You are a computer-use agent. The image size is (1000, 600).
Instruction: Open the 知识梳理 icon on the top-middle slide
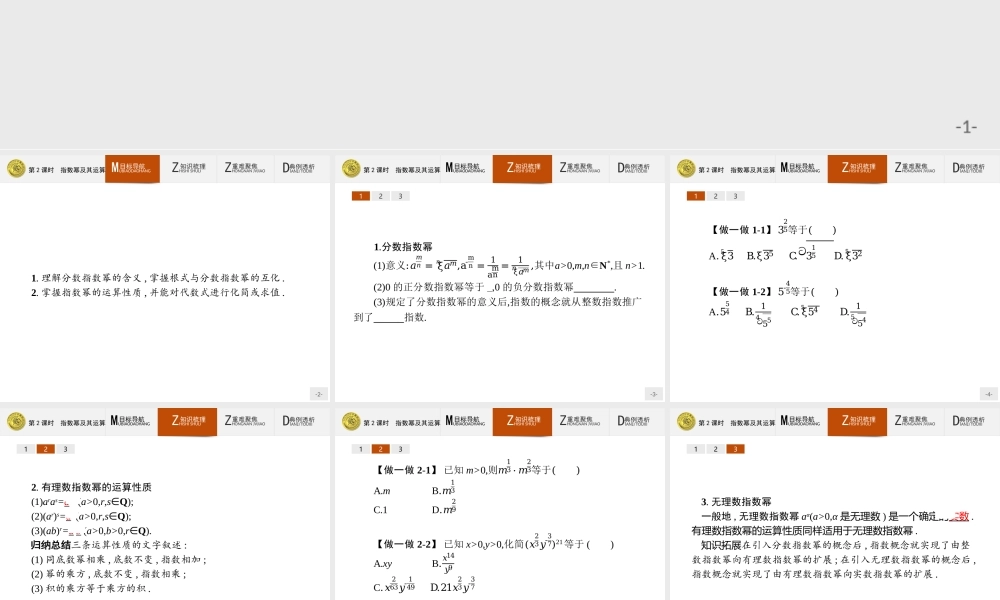pos(522,168)
